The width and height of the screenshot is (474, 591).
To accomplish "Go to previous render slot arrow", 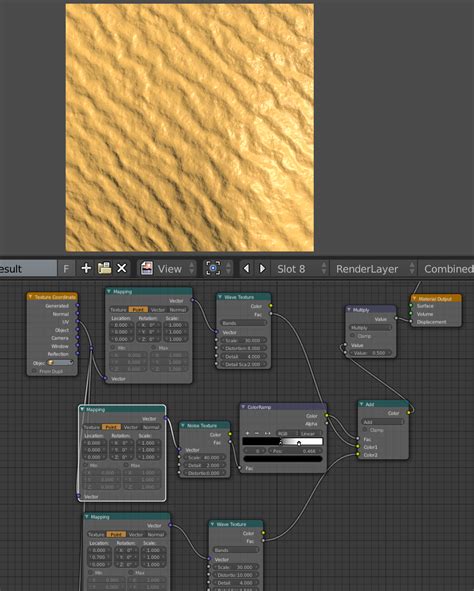I will 246,268.
